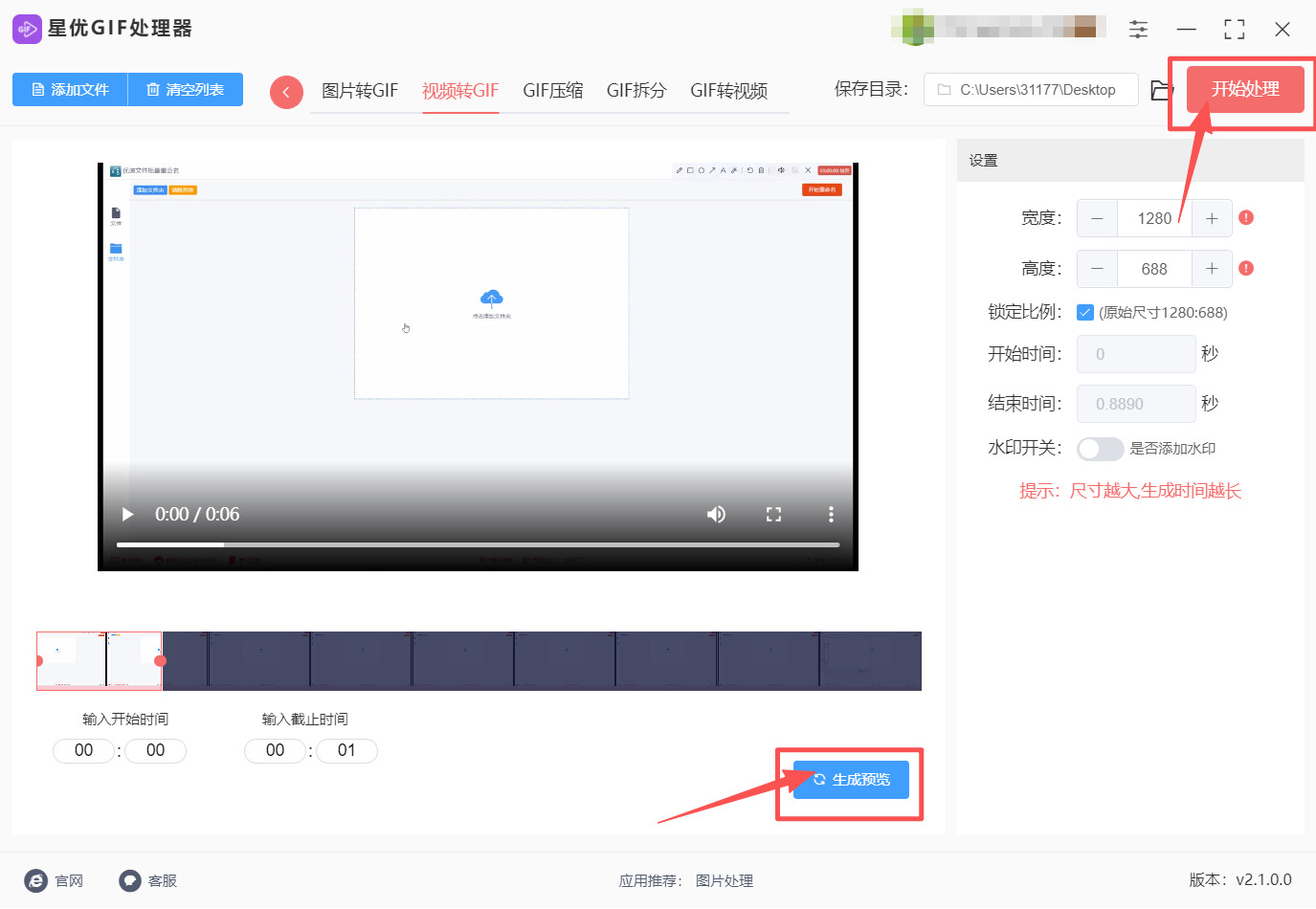The width and height of the screenshot is (1316, 909).
Task: Open the GIF拆分 tab
Action: pyautogui.click(x=635, y=91)
